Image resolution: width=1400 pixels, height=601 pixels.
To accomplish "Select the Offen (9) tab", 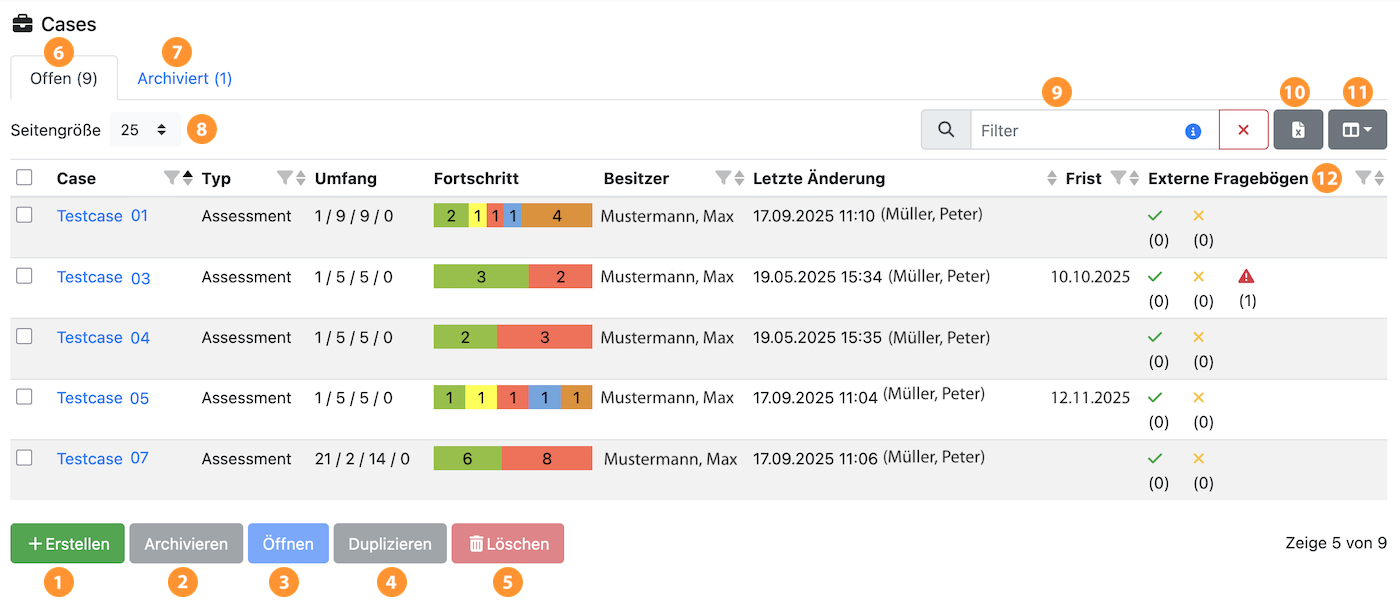I will 64,78.
